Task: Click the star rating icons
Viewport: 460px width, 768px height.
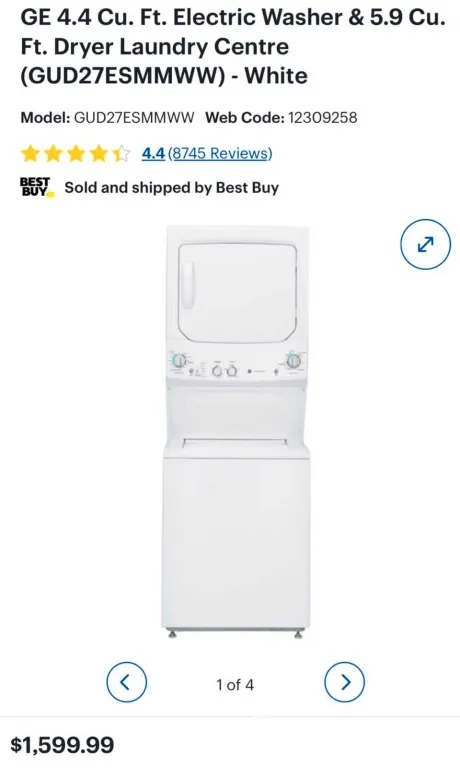Action: pyautogui.click(x=75, y=154)
